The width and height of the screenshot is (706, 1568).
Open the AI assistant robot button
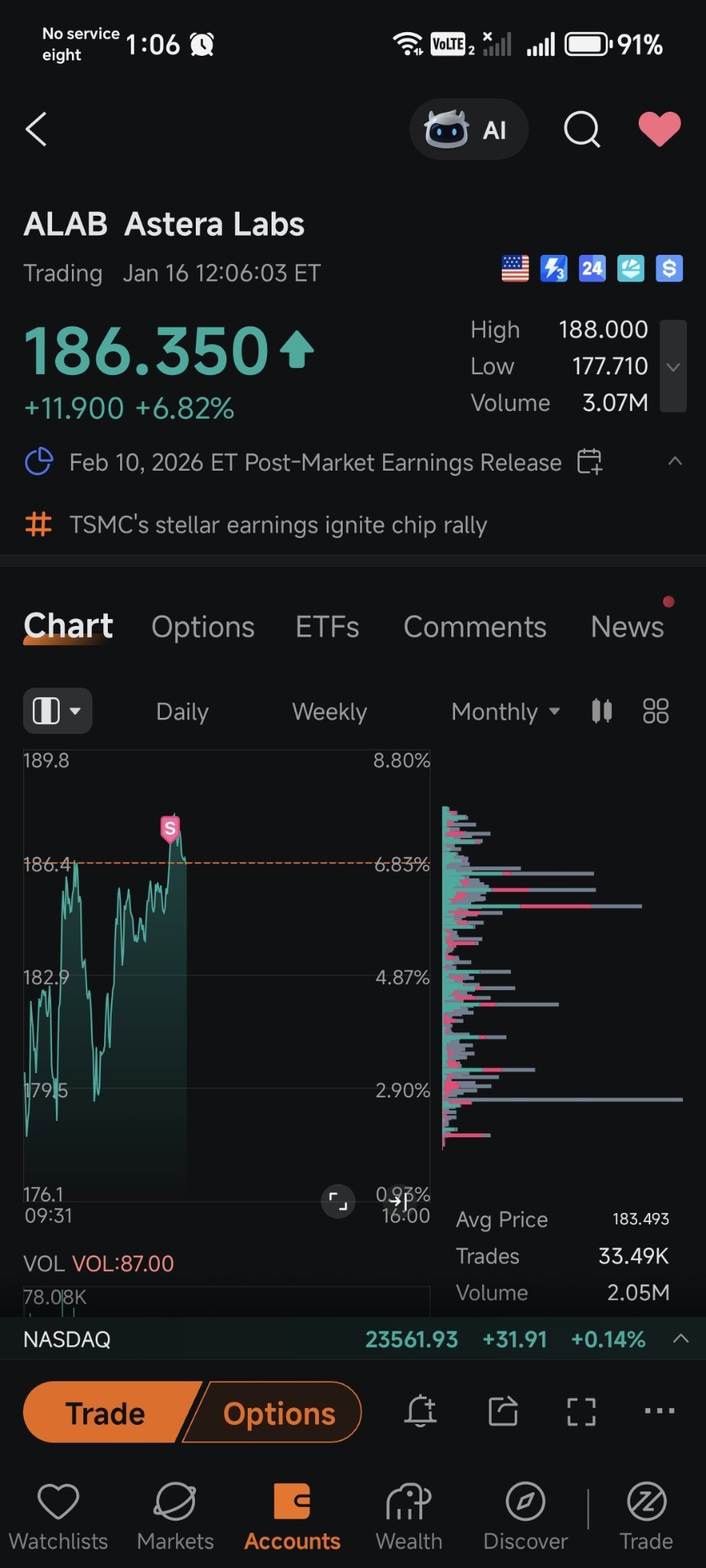pyautogui.click(x=468, y=129)
